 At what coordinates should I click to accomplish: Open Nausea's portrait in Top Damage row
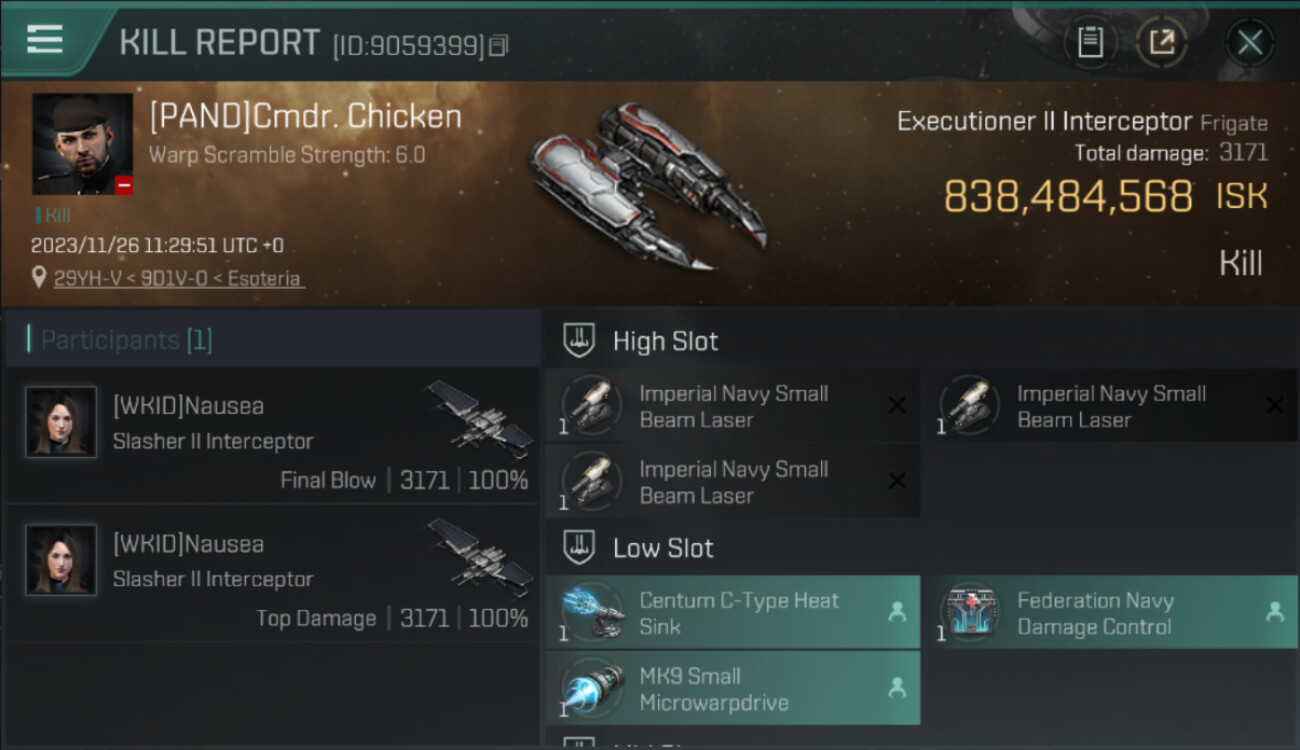(61, 560)
